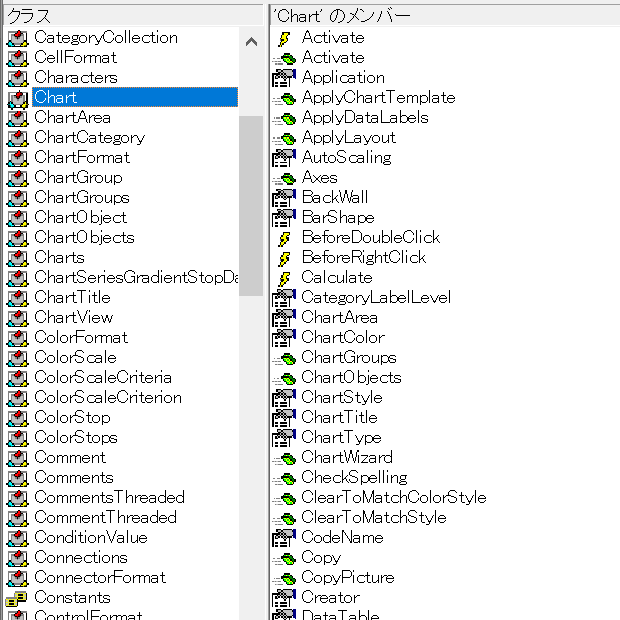Select CommentsThreaded class
The image size is (620, 620).
[110, 497]
